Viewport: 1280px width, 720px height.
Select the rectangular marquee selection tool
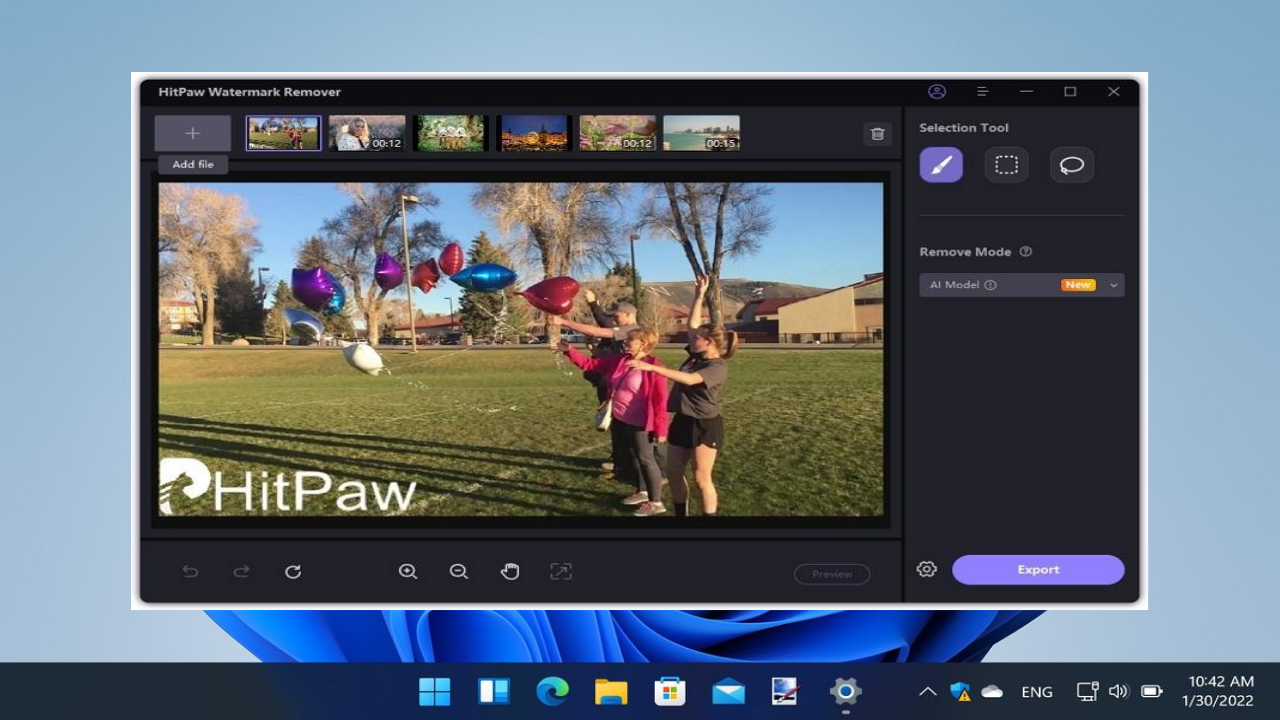(1006, 165)
